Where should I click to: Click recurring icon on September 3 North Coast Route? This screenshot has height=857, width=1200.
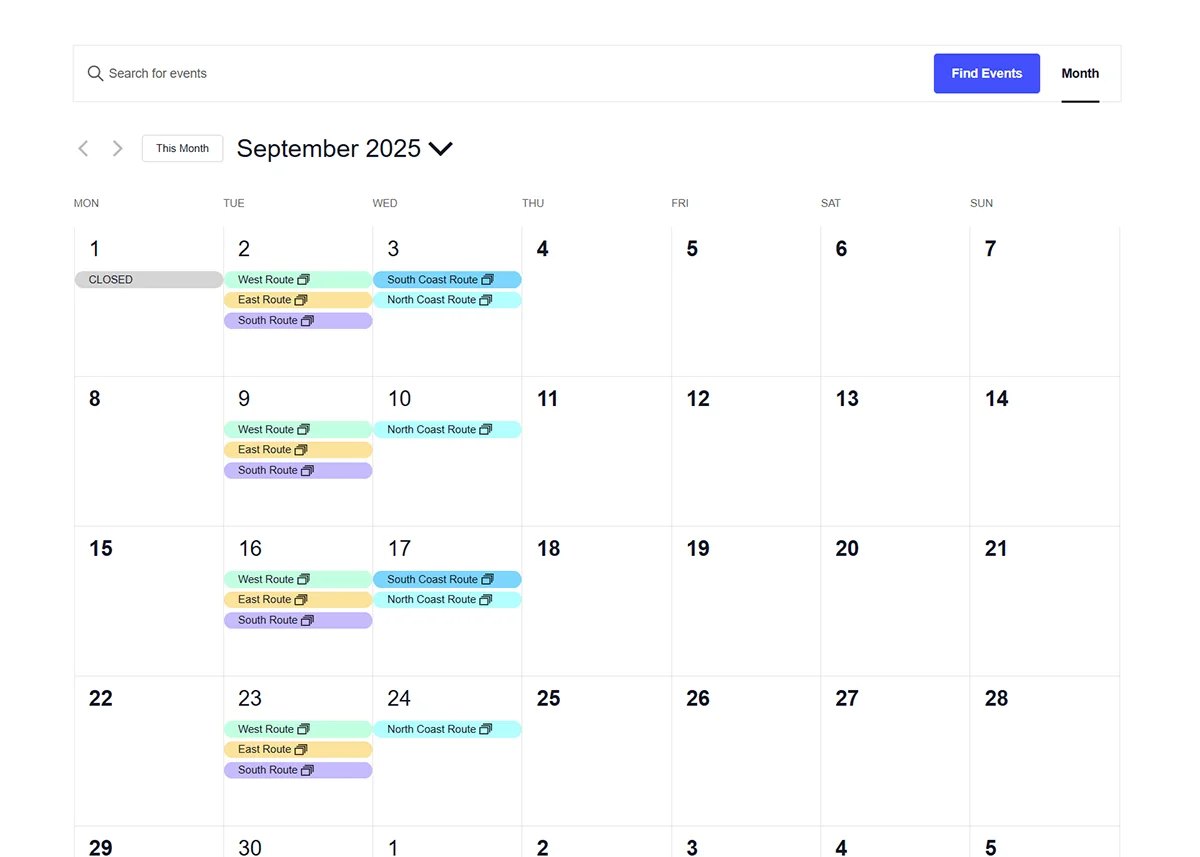coord(486,300)
